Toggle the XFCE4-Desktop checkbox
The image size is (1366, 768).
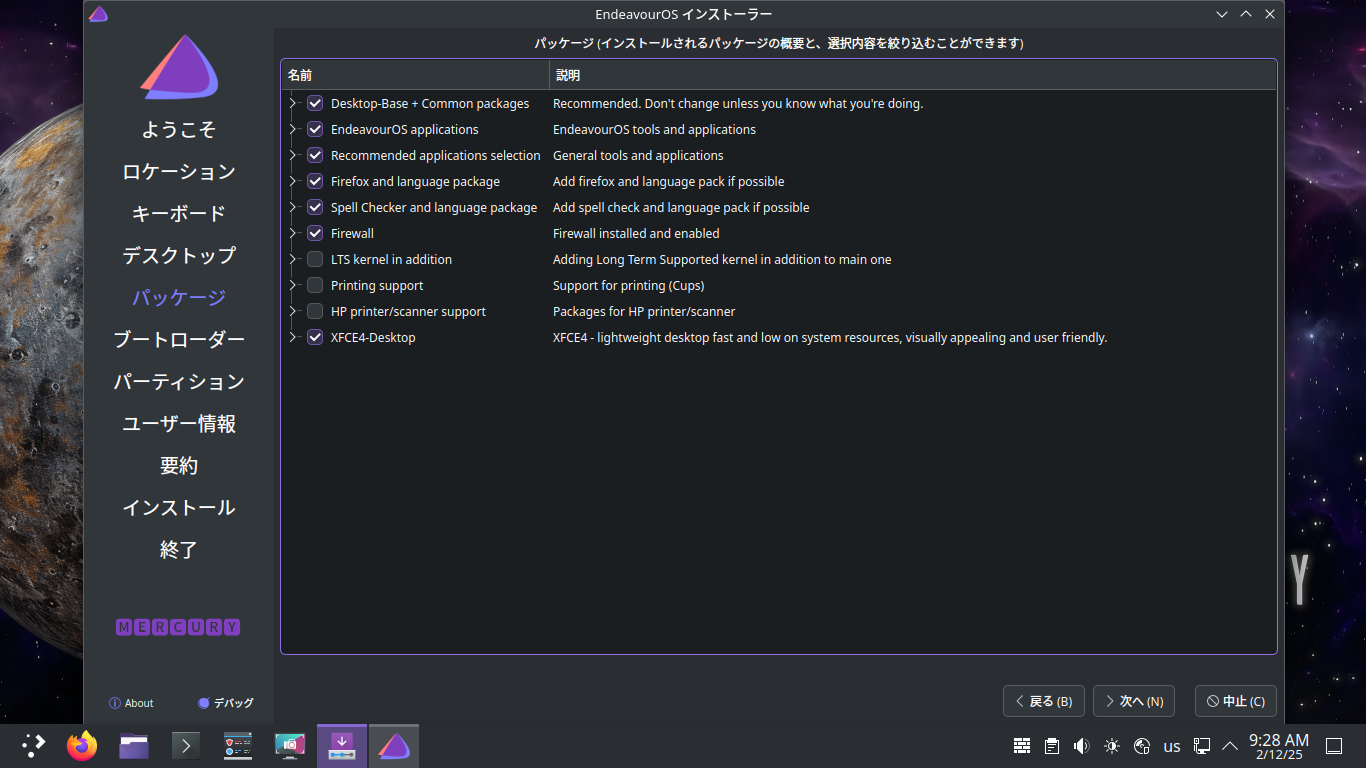[315, 337]
